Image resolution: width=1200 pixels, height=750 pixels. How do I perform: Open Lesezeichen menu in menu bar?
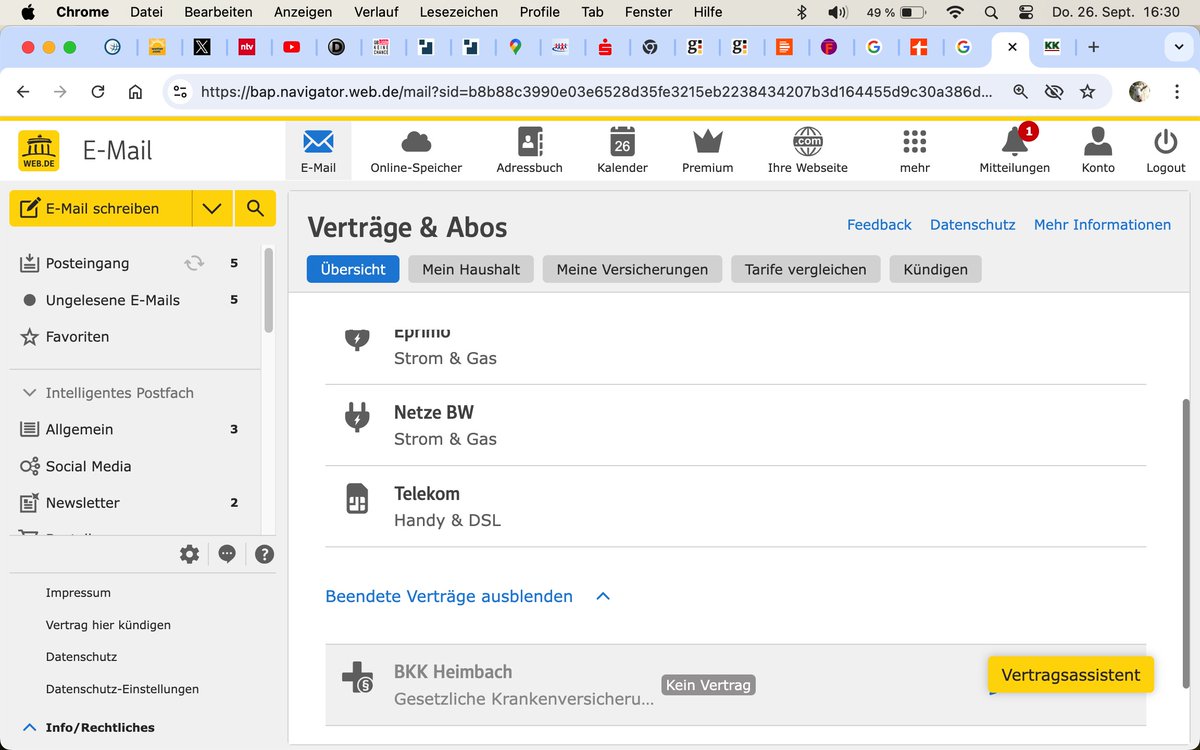[460, 12]
